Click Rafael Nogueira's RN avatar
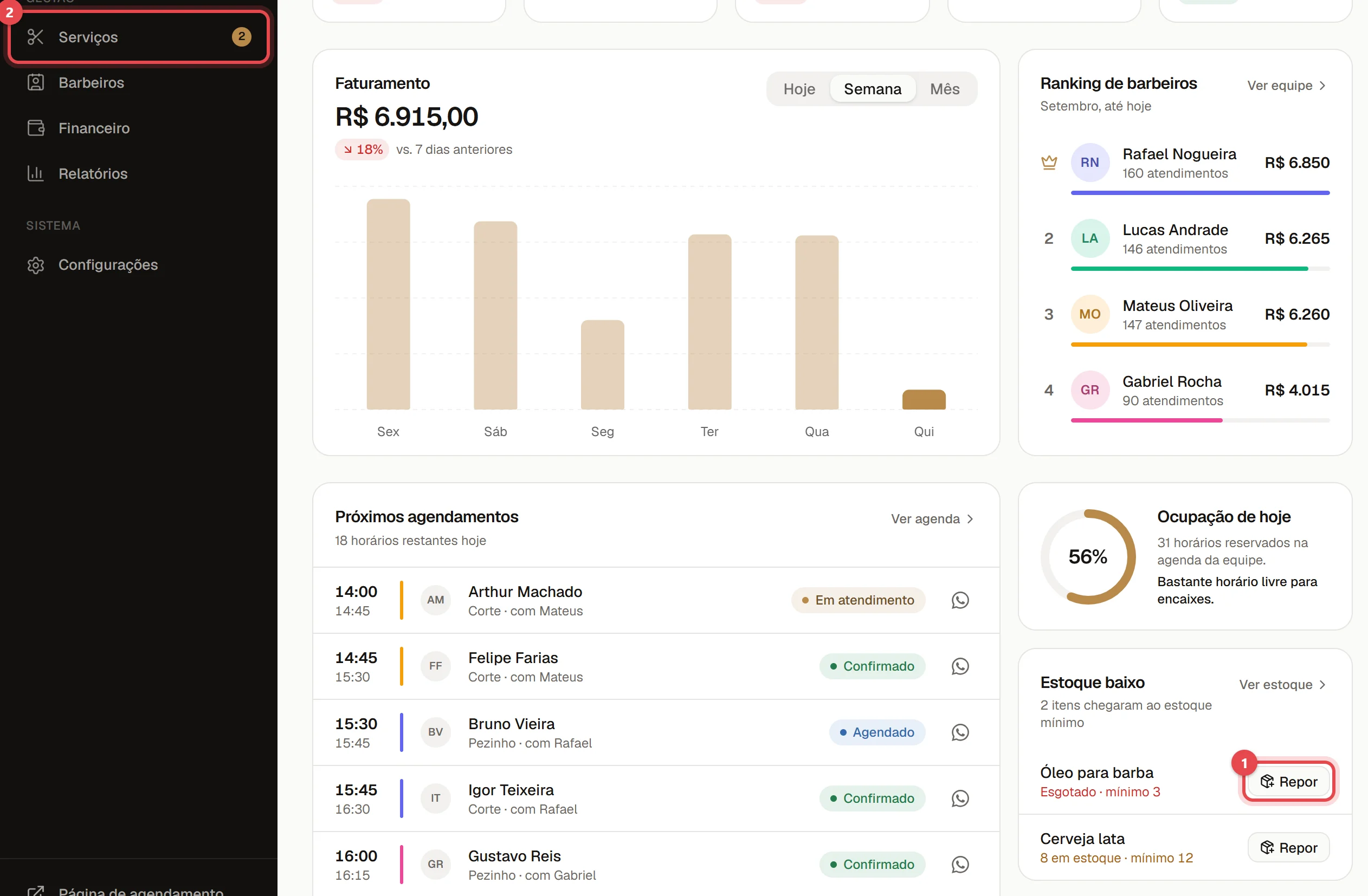The width and height of the screenshot is (1368, 896). pos(1090,163)
